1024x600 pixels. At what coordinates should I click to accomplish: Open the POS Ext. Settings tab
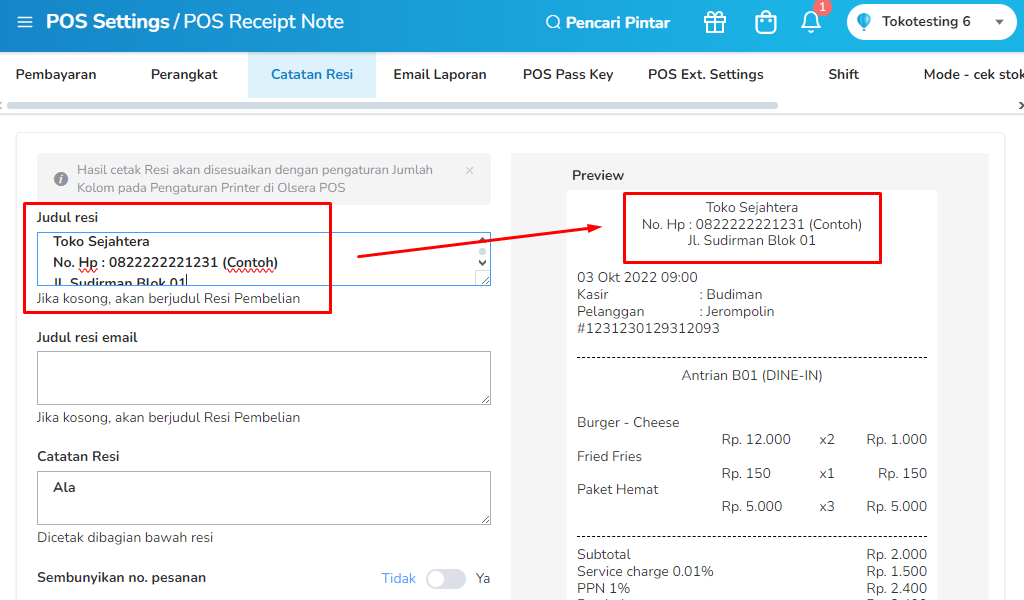[x=705, y=74]
